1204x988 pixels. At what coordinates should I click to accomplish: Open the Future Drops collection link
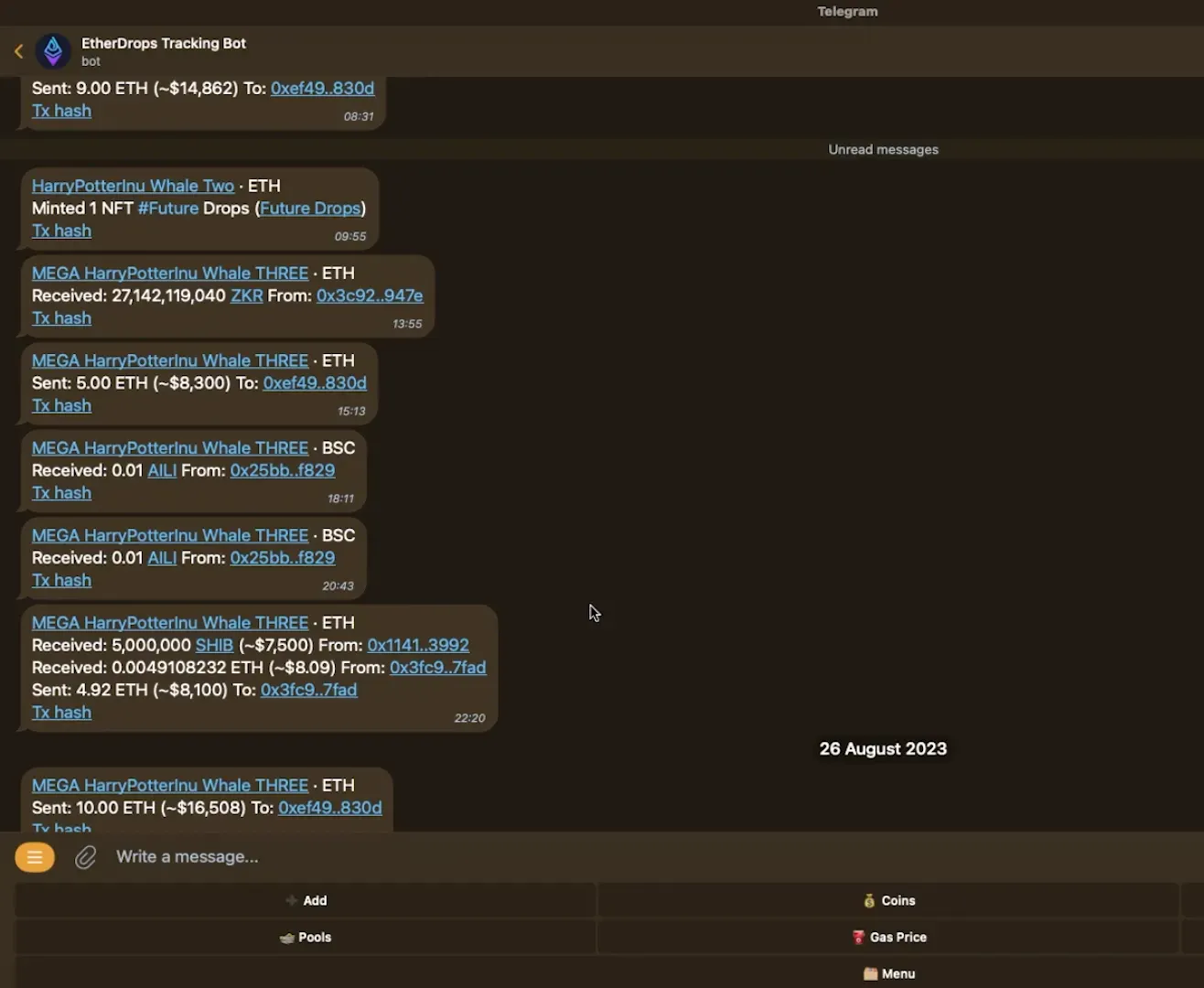[x=310, y=209]
